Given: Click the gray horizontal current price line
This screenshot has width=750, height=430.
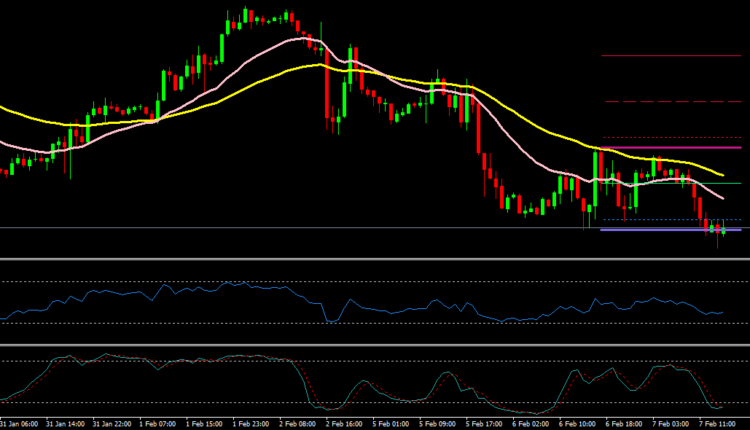Looking at the screenshot, I should click(x=300, y=228).
